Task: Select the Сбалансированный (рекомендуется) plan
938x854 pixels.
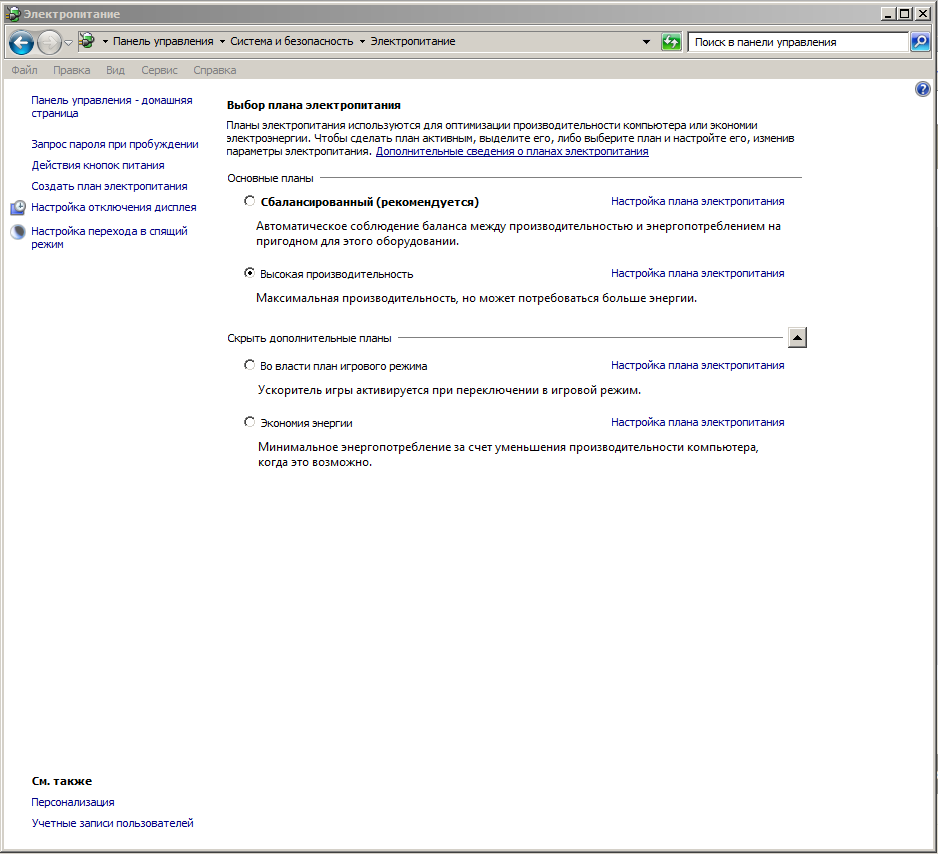Action: (249, 201)
